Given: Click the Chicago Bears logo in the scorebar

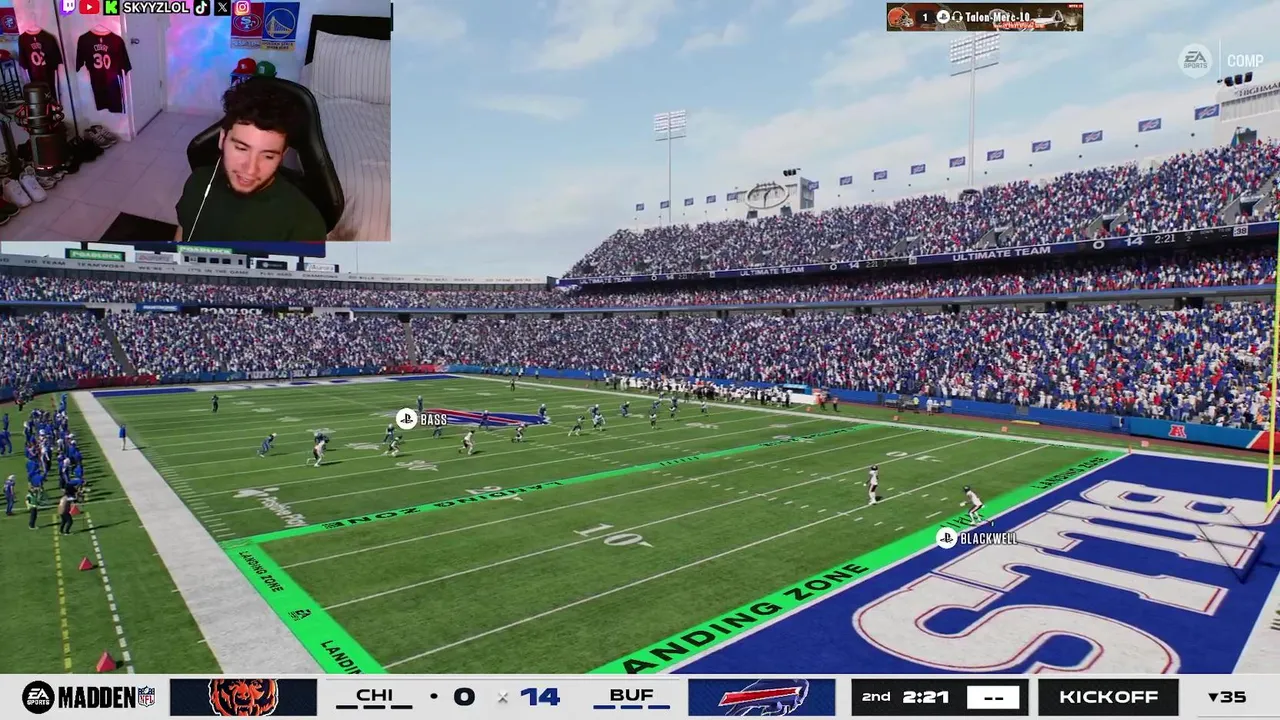Looking at the screenshot, I should click(243, 697).
